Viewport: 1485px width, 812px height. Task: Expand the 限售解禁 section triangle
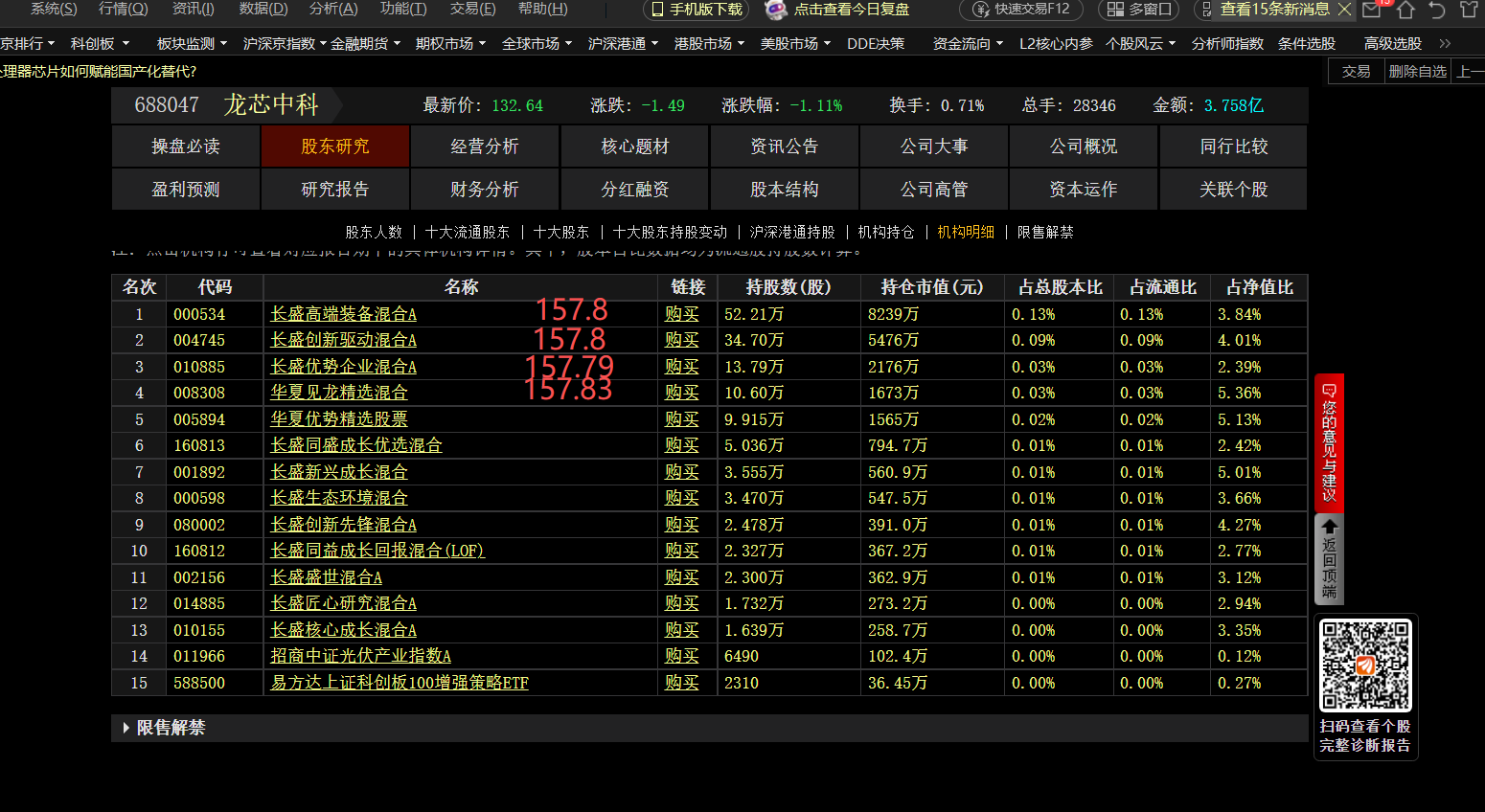click(x=126, y=728)
